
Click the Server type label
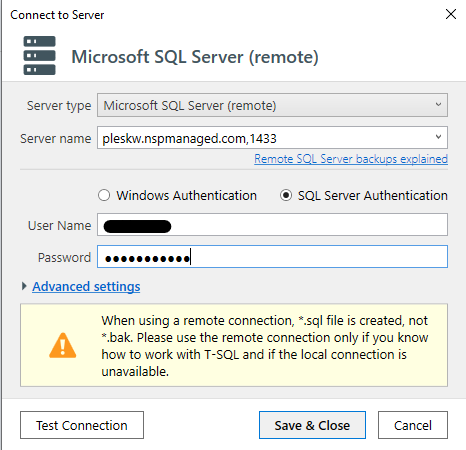pos(59,106)
